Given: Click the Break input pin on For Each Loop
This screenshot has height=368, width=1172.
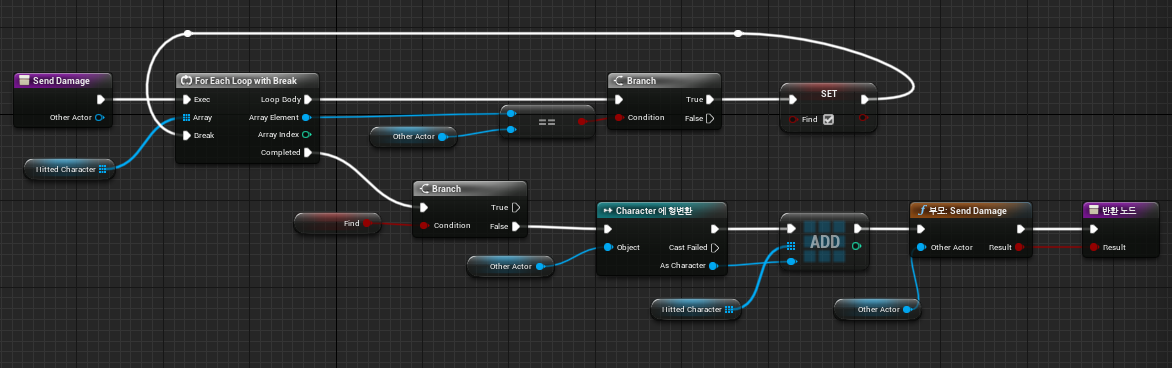Looking at the screenshot, I should click(x=187, y=135).
